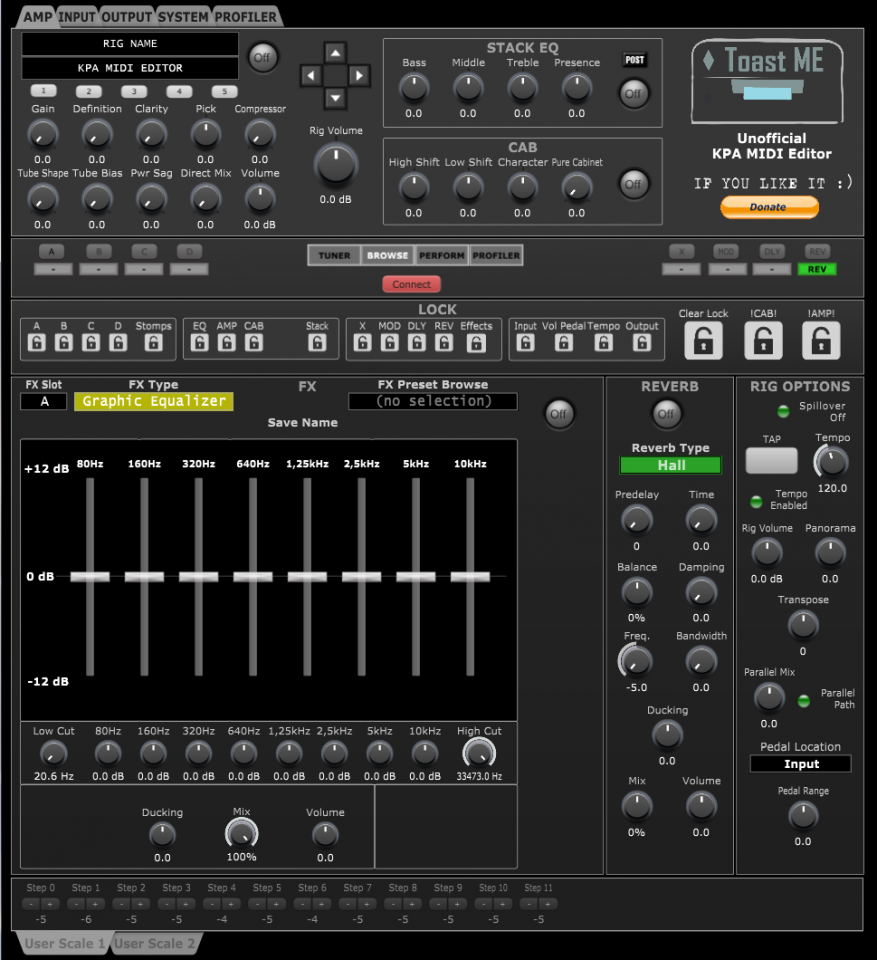
Task: Click the red Connect button
Action: [411, 284]
